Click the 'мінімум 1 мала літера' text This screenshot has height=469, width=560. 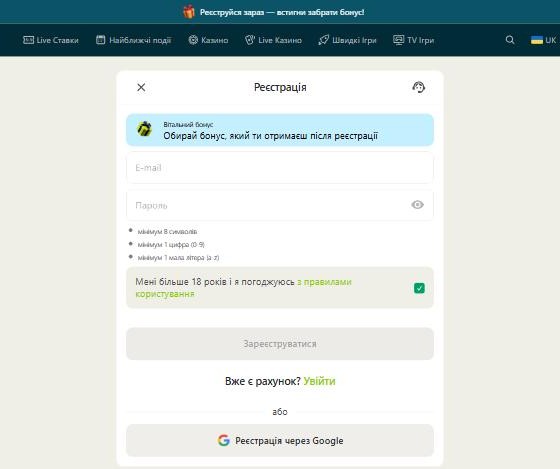pos(178,257)
